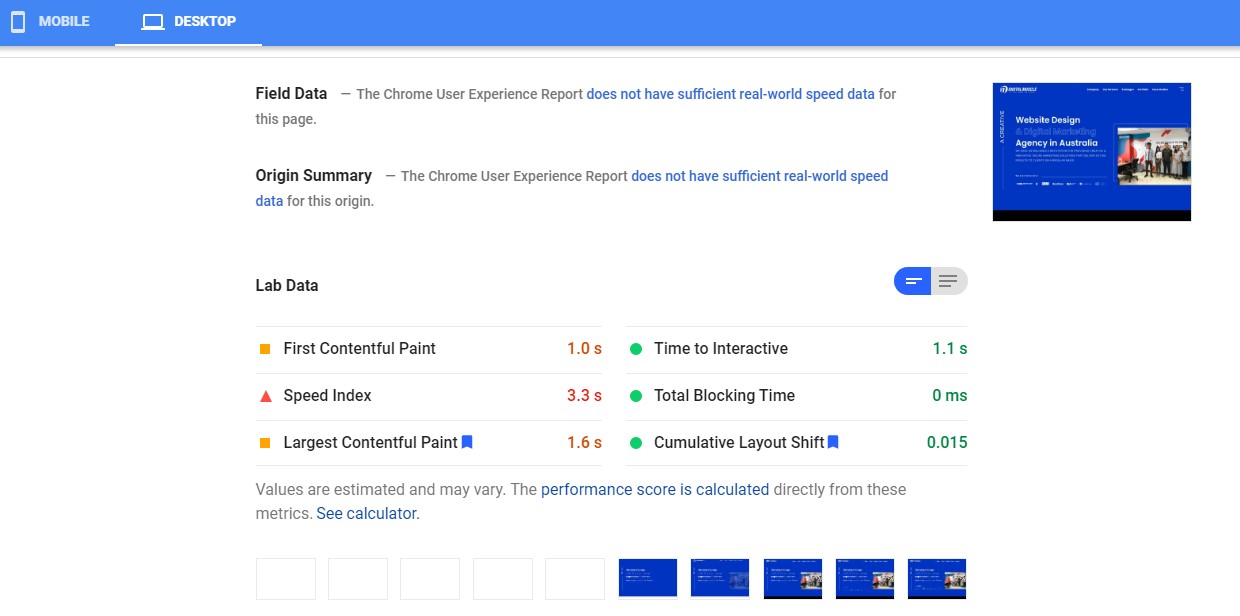Click the See calculator link
This screenshot has height=616, width=1240.
[366, 513]
